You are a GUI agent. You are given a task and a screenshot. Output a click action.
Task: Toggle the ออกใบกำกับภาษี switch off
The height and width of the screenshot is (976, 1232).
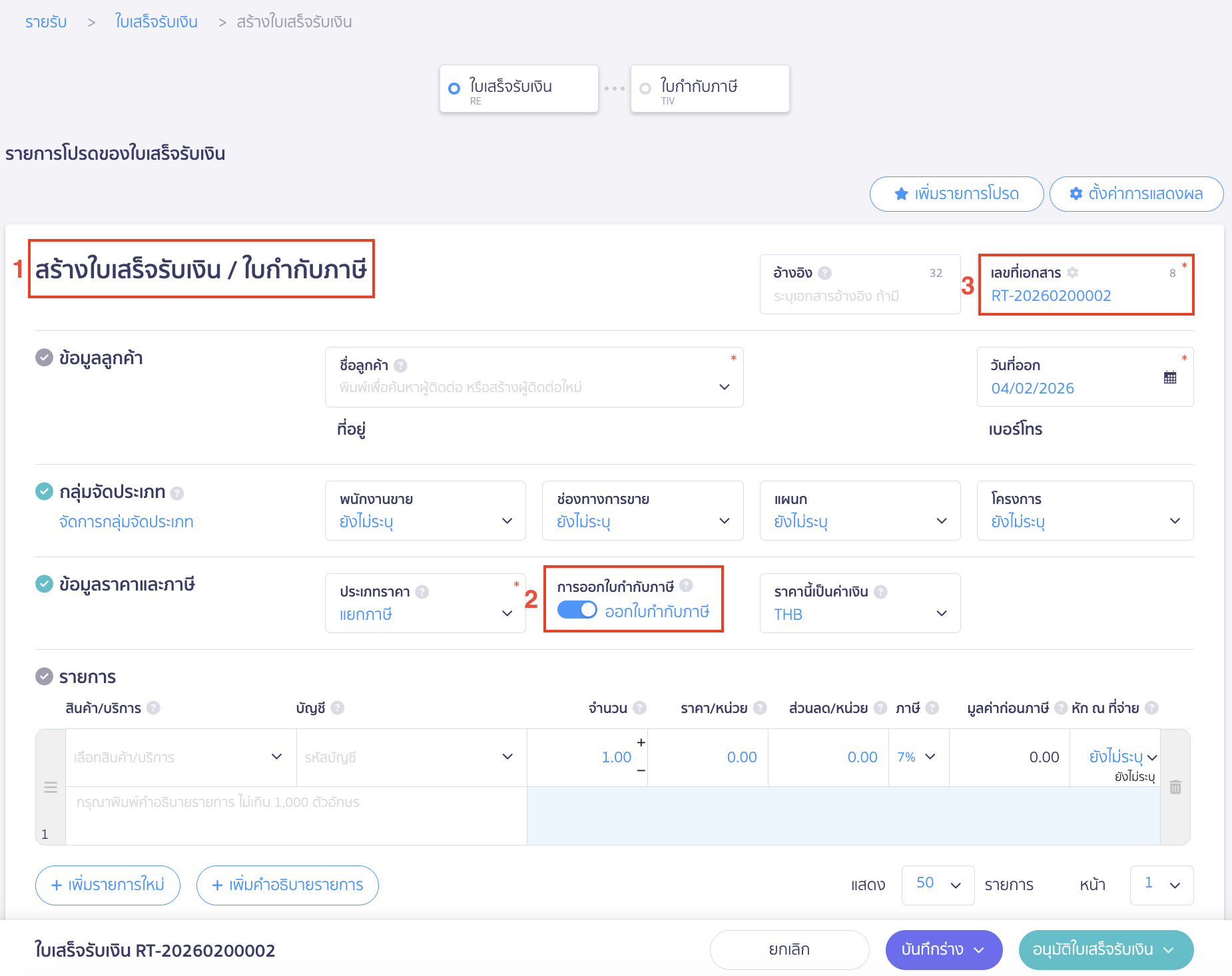577,610
